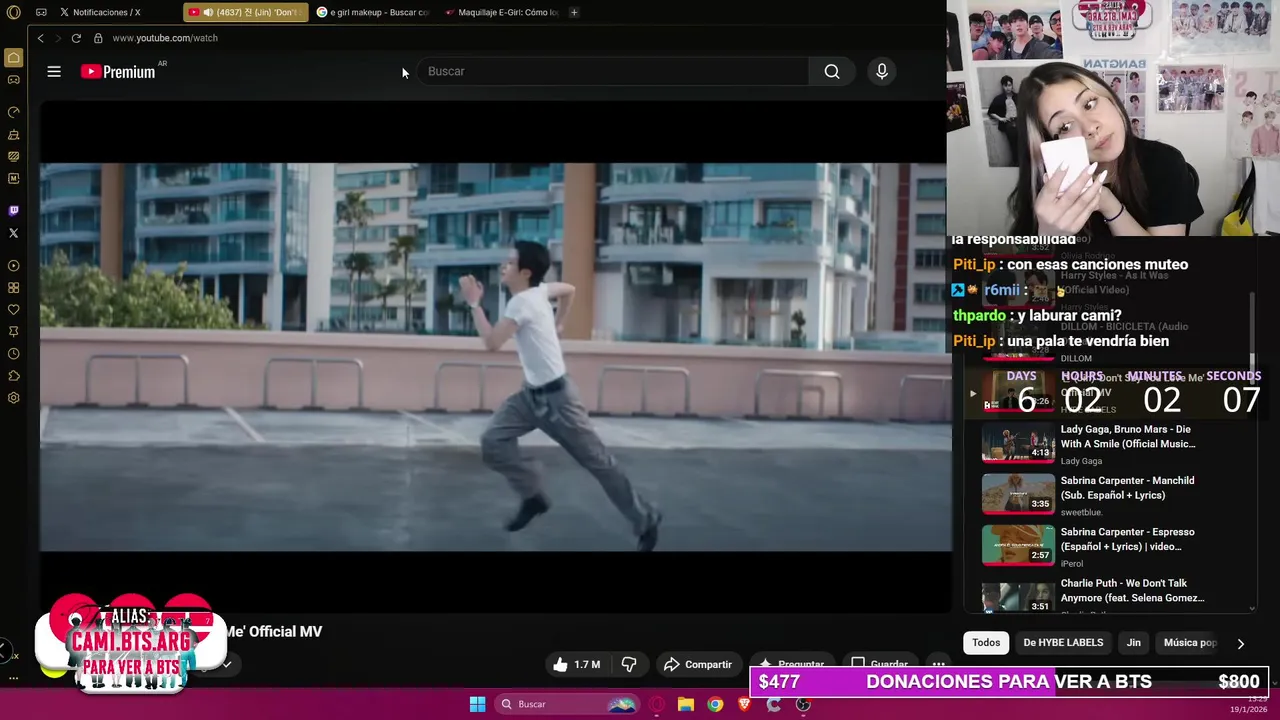
Task: Start voice search with the microphone icon
Action: click(882, 71)
